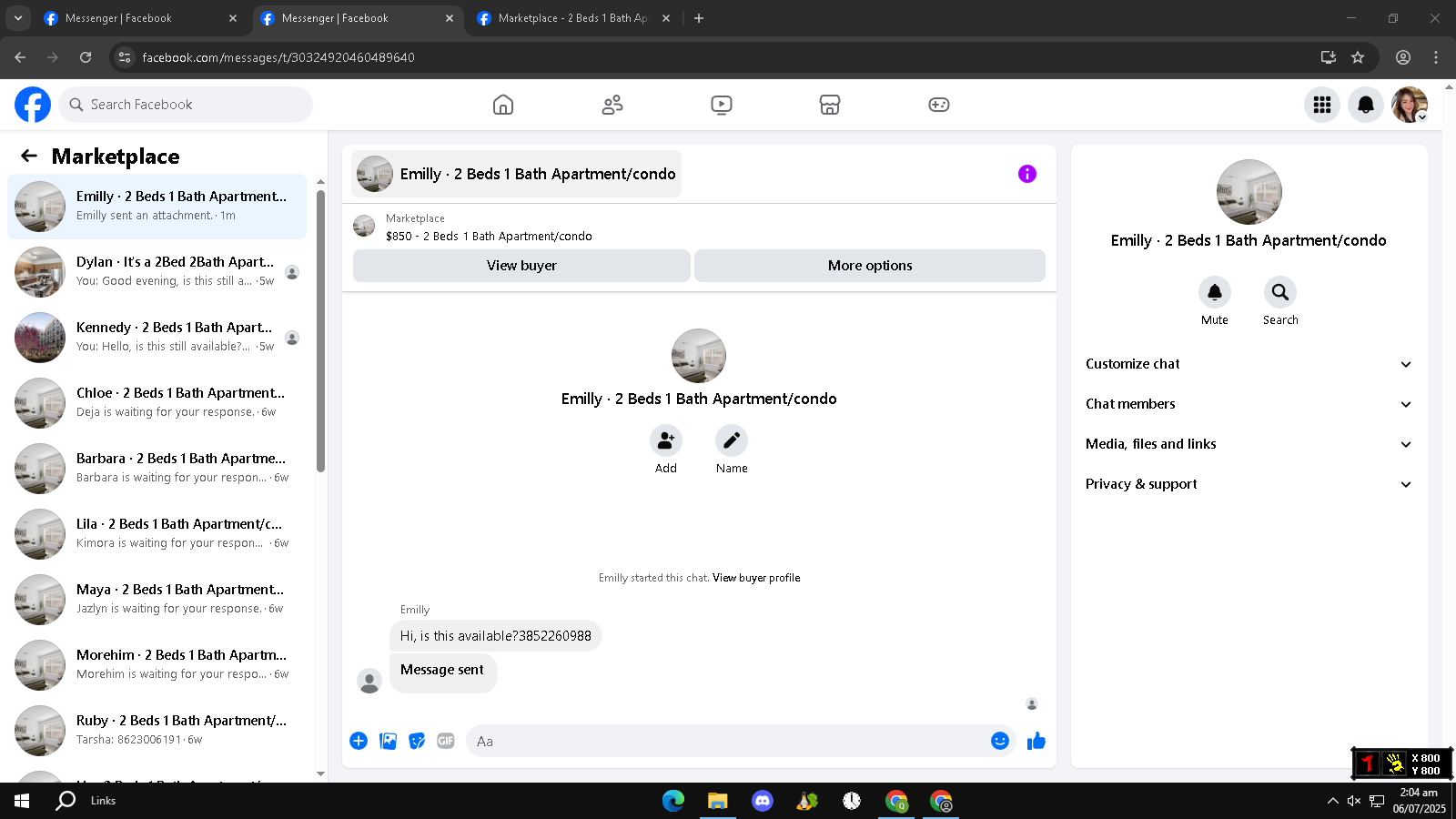Click the chat header Emilly title button
This screenshot has width=1456, height=819.
[516, 174]
